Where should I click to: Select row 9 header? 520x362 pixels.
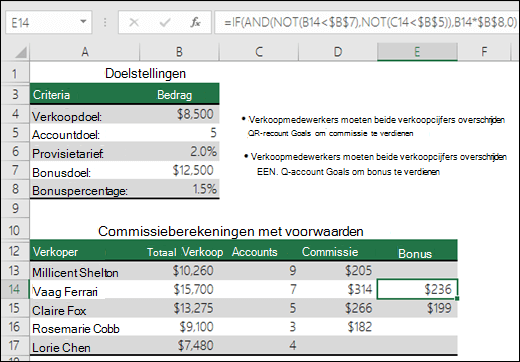click(15, 208)
